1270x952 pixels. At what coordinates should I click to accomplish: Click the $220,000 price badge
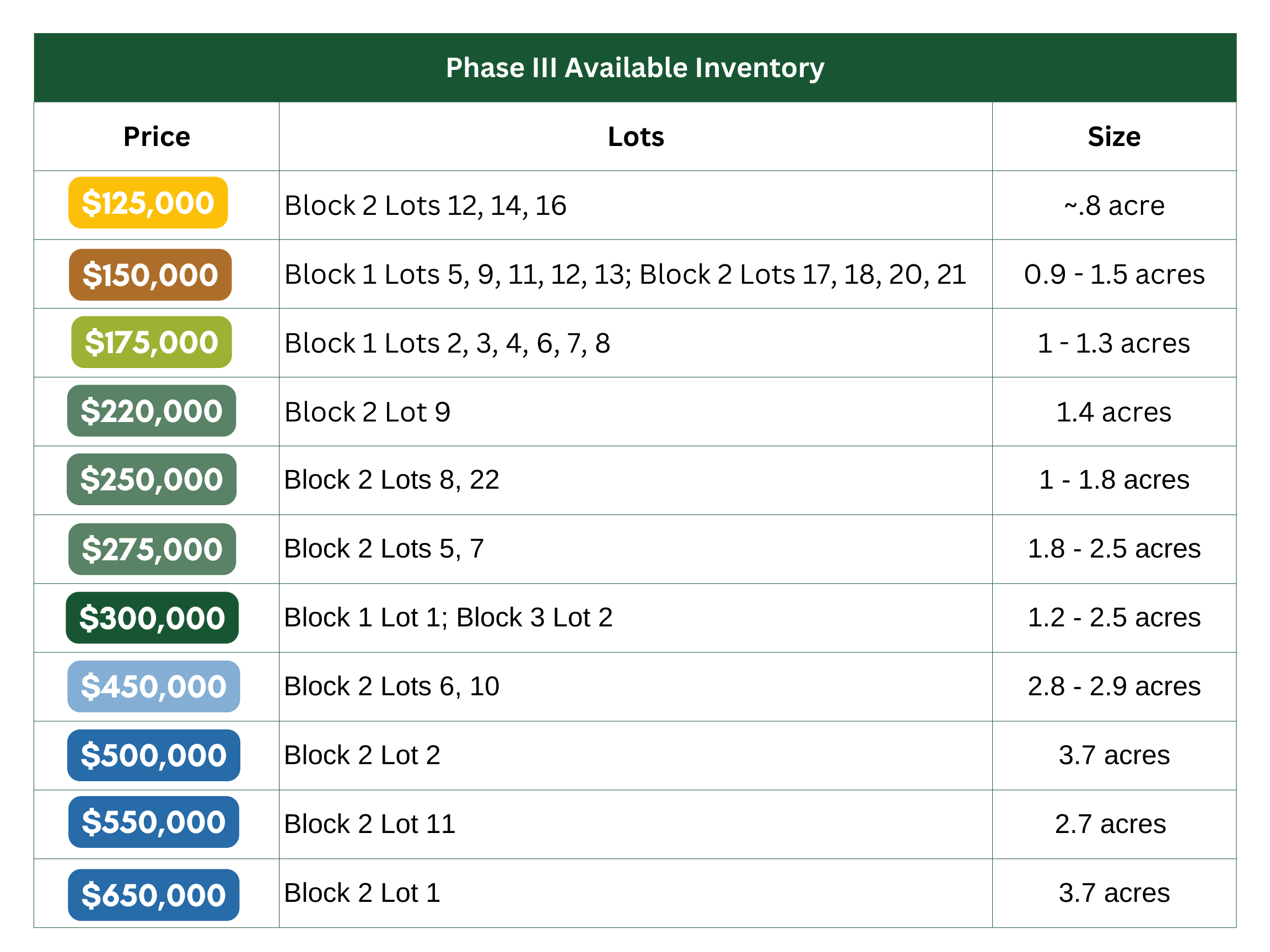[152, 412]
